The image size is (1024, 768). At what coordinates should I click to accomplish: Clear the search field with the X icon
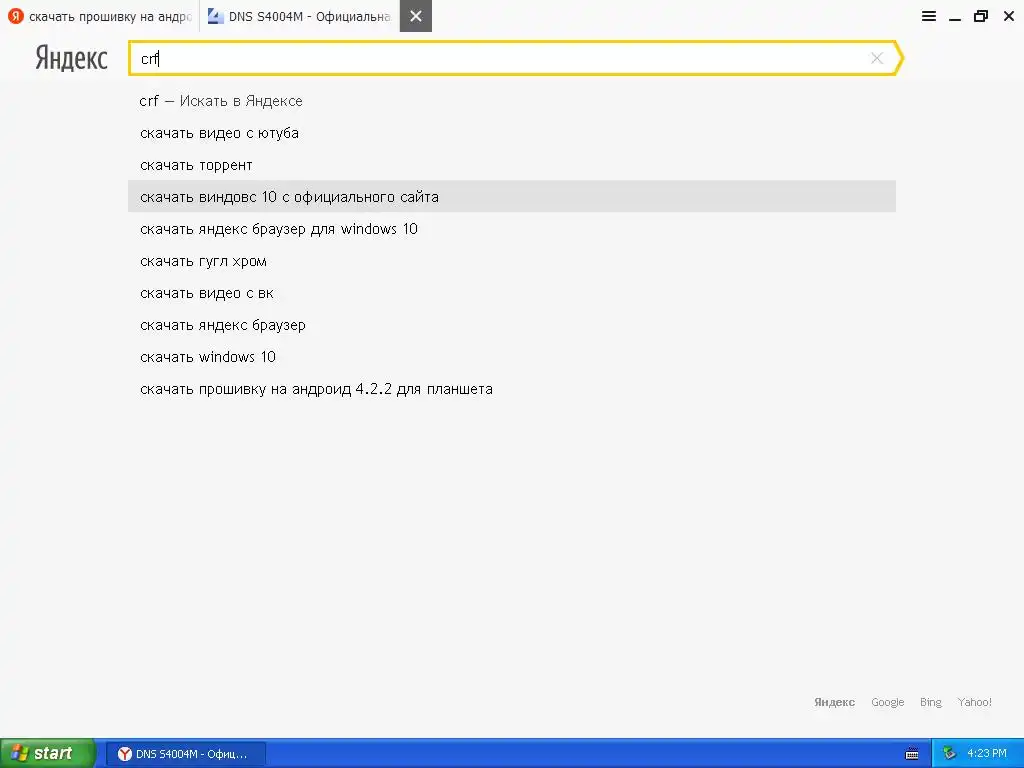876,58
